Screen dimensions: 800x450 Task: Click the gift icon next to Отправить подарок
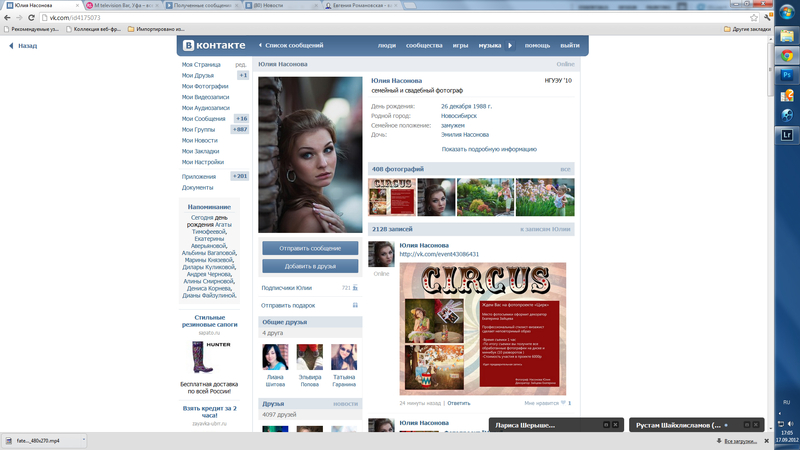[355, 305]
